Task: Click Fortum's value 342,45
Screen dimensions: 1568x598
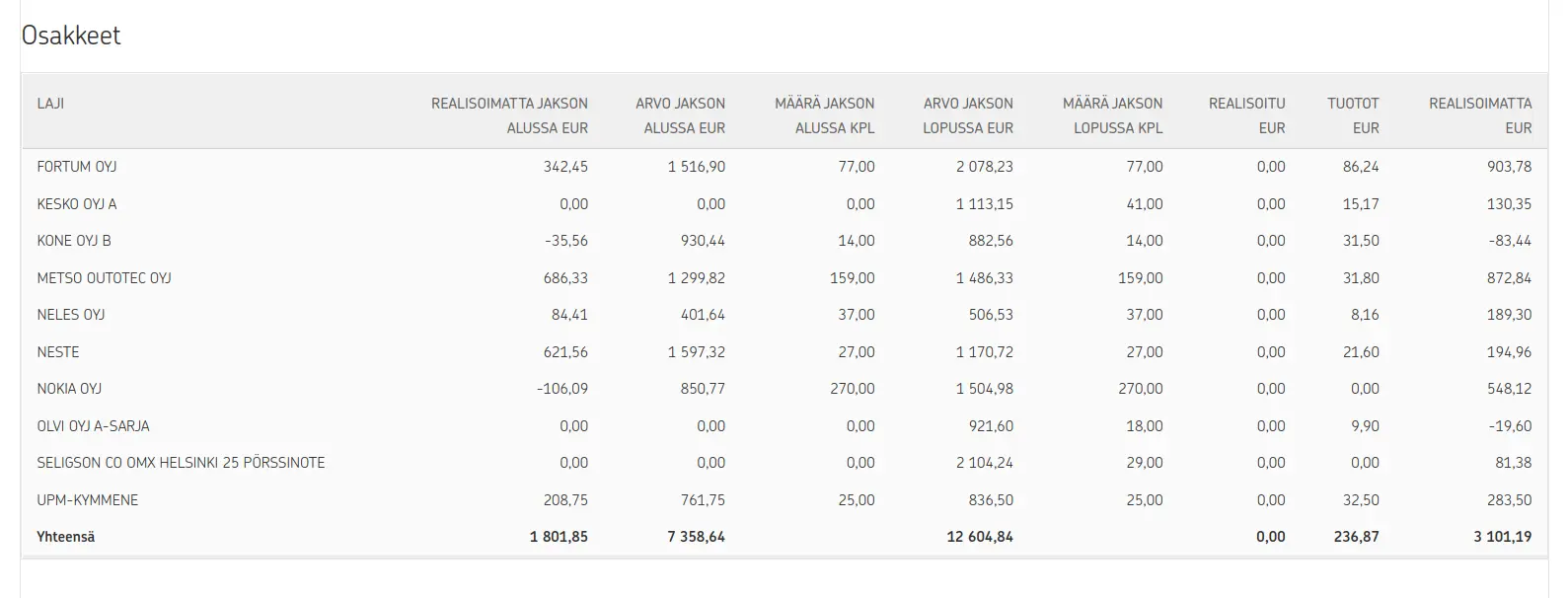Action: pyautogui.click(x=565, y=167)
